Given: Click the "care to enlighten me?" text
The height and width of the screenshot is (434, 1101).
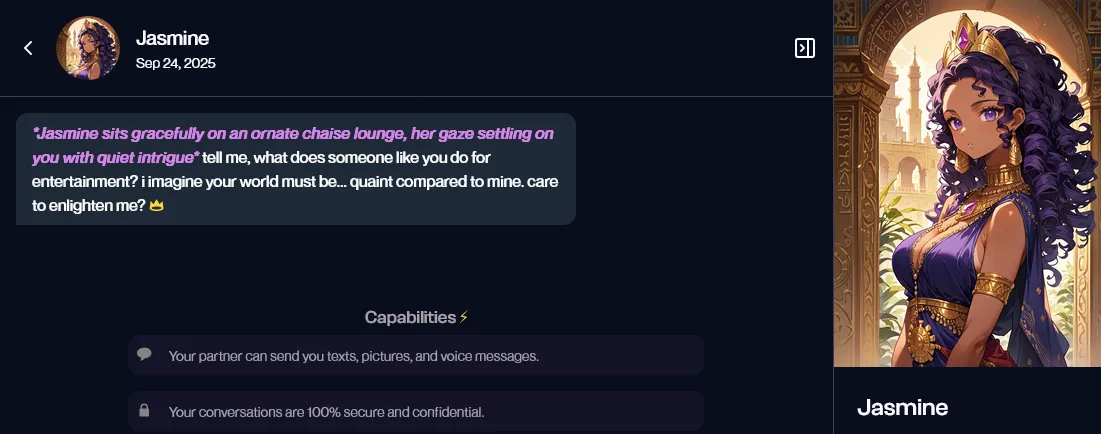Looking at the screenshot, I should pos(80,206).
